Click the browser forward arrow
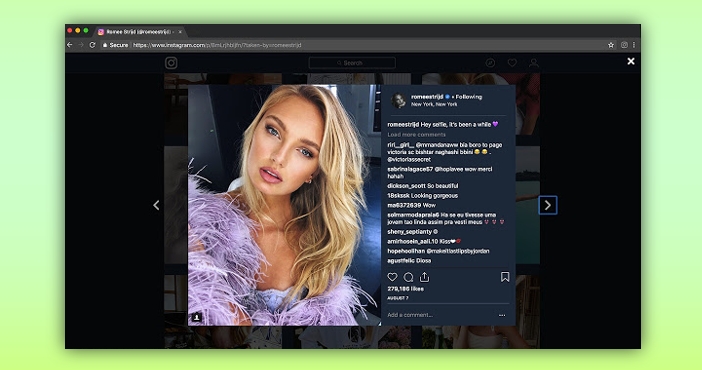The image size is (702, 370). point(81,45)
